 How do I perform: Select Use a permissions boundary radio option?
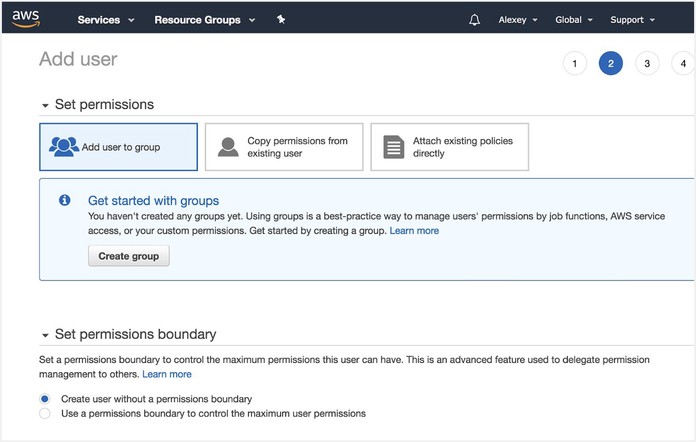(x=44, y=413)
